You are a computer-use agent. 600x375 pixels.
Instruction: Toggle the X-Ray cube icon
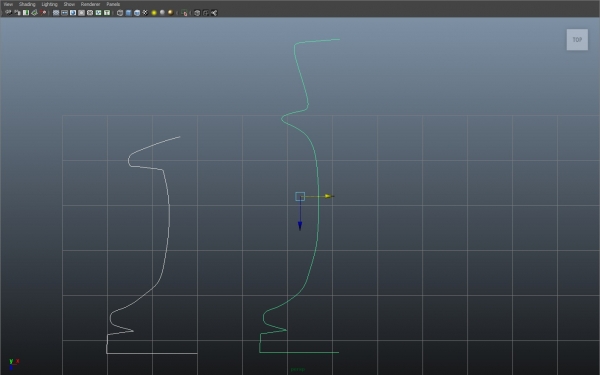coord(197,13)
